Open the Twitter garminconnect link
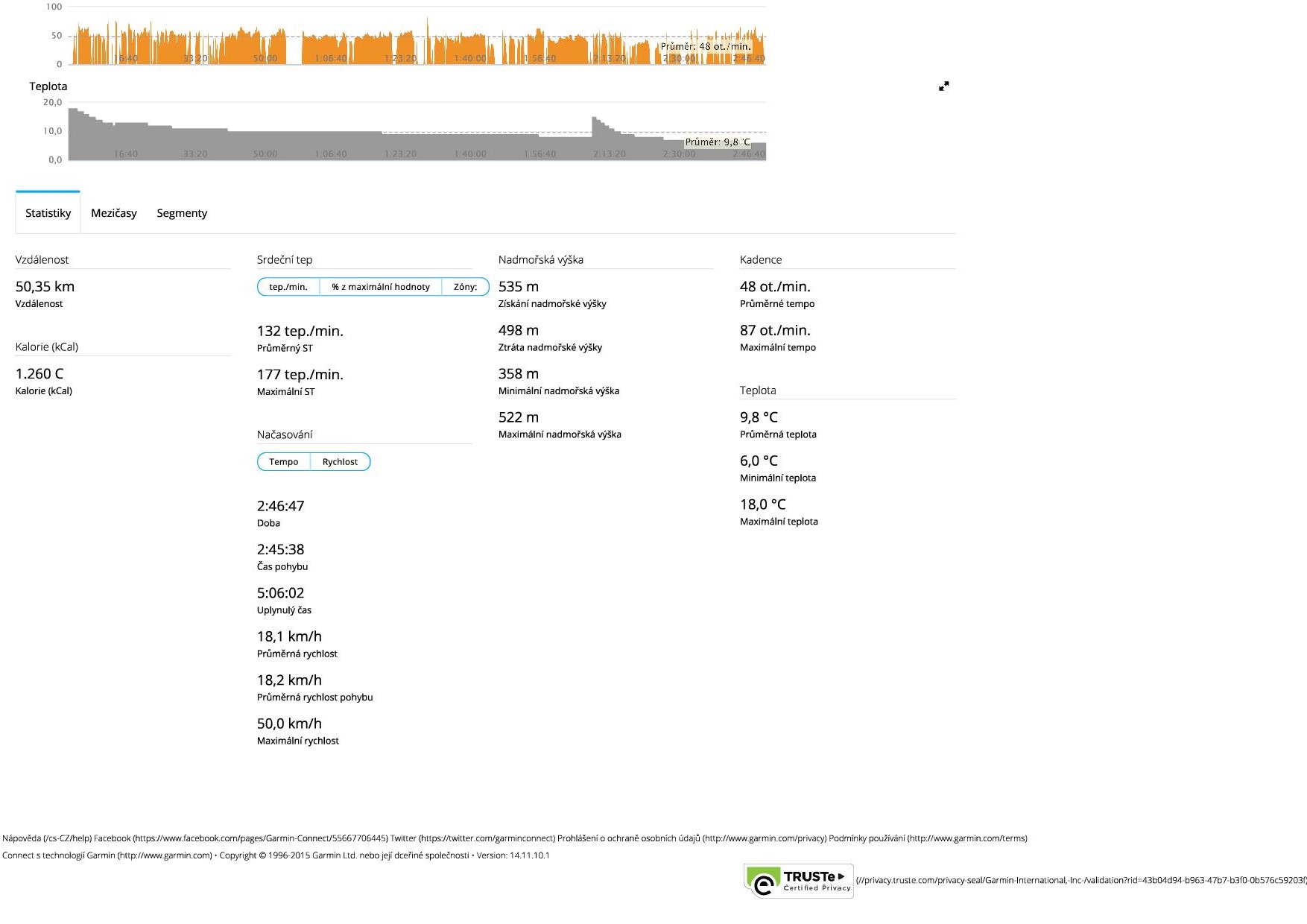Image resolution: width=1307 pixels, height=924 pixels. 472,838
